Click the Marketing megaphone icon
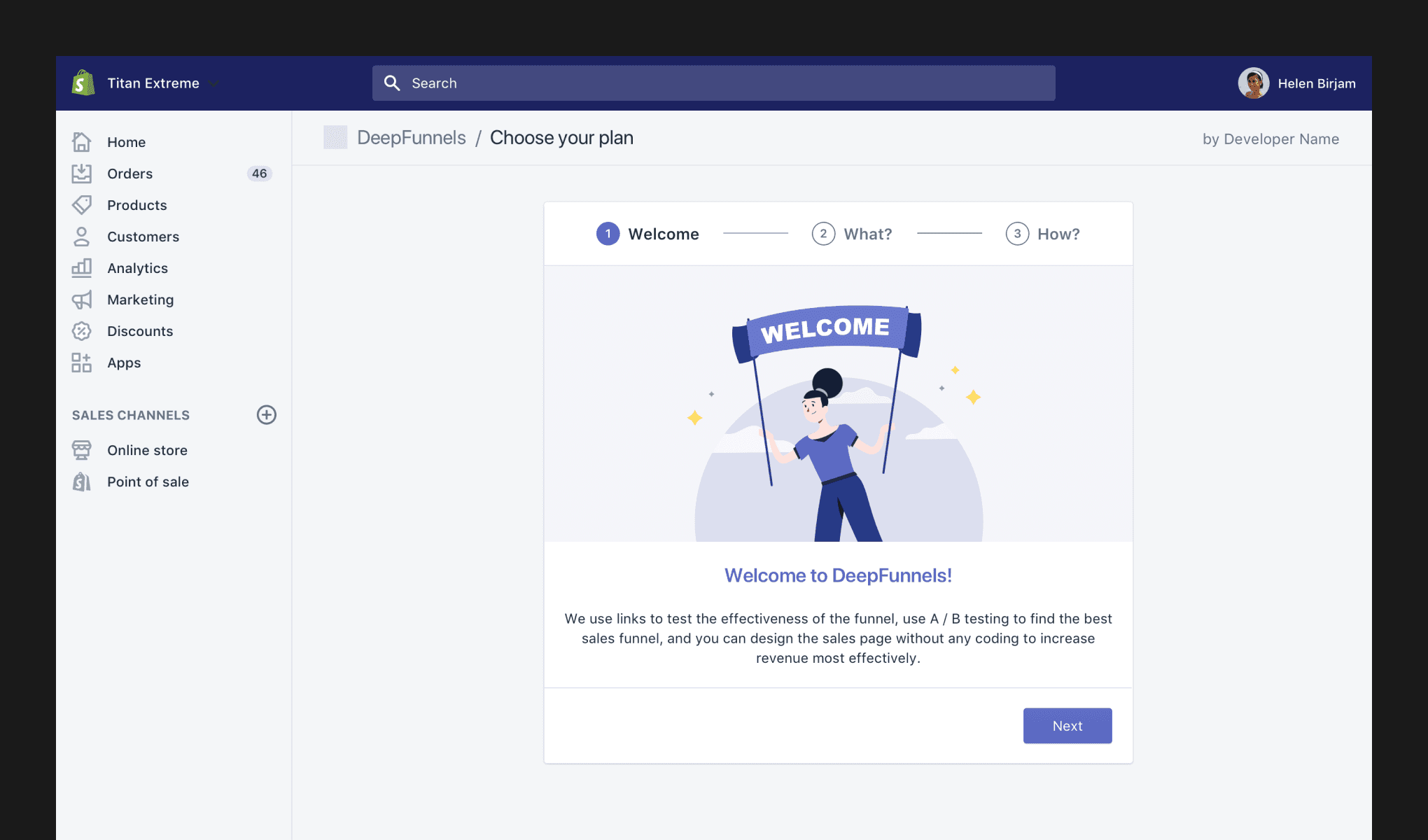This screenshot has height=840, width=1428. (82, 300)
